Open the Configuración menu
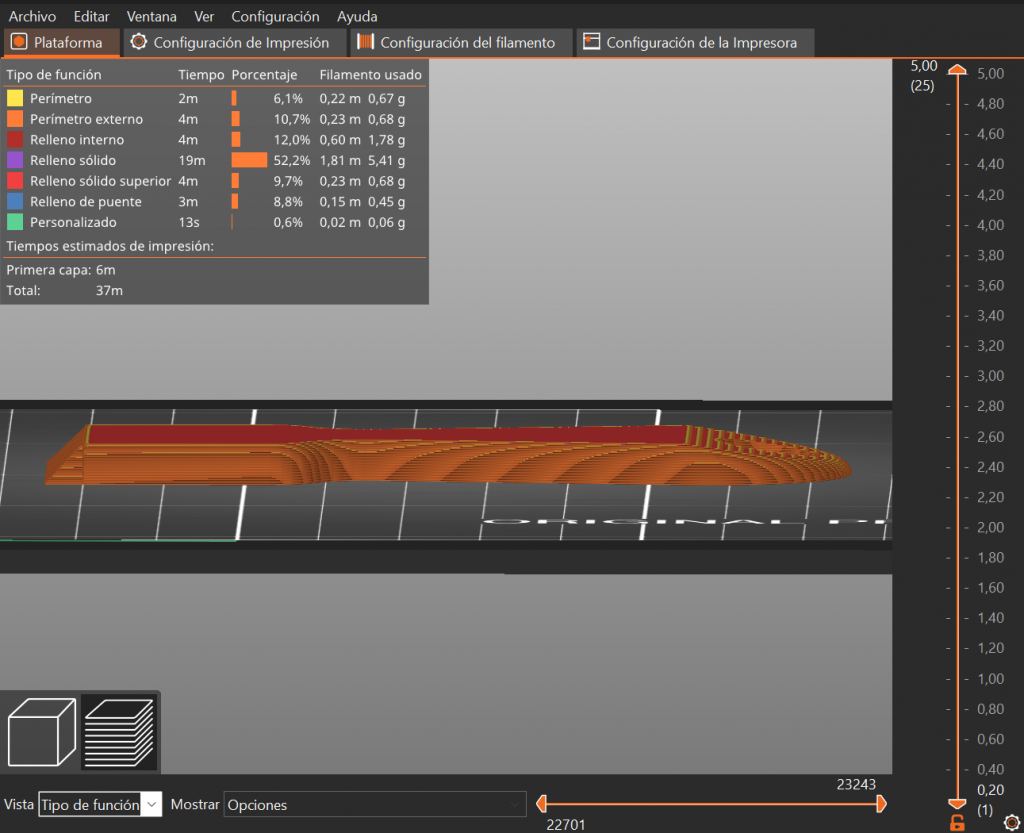This screenshot has width=1024, height=833. (x=275, y=16)
